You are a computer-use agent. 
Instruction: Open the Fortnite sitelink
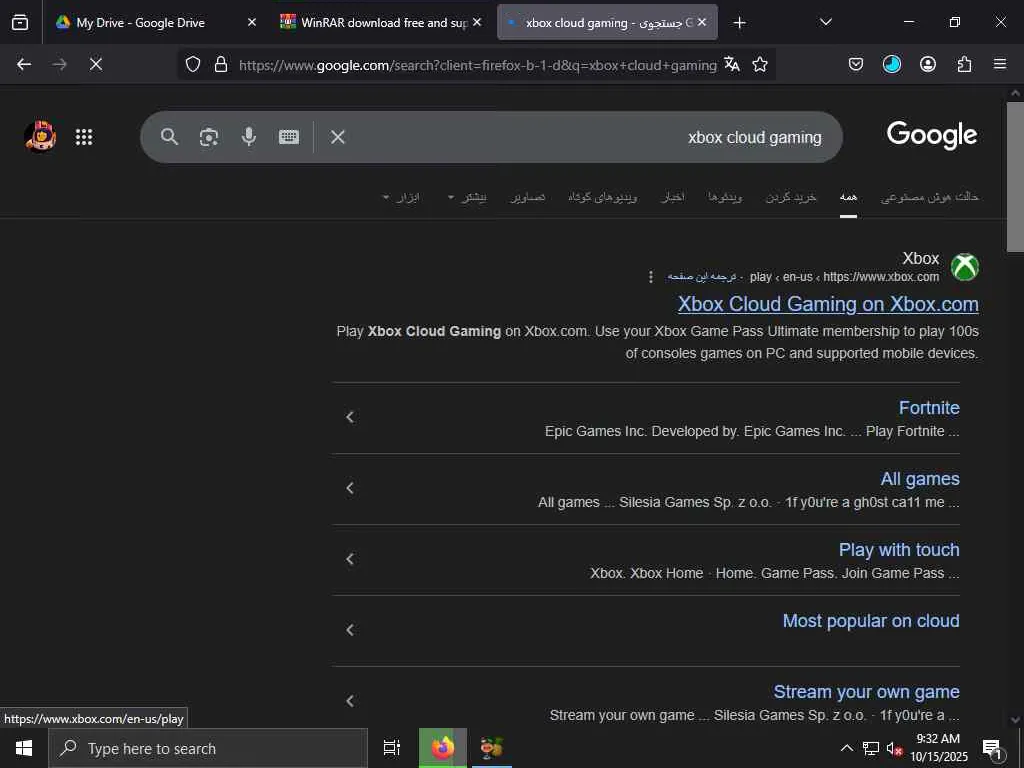[929, 408]
